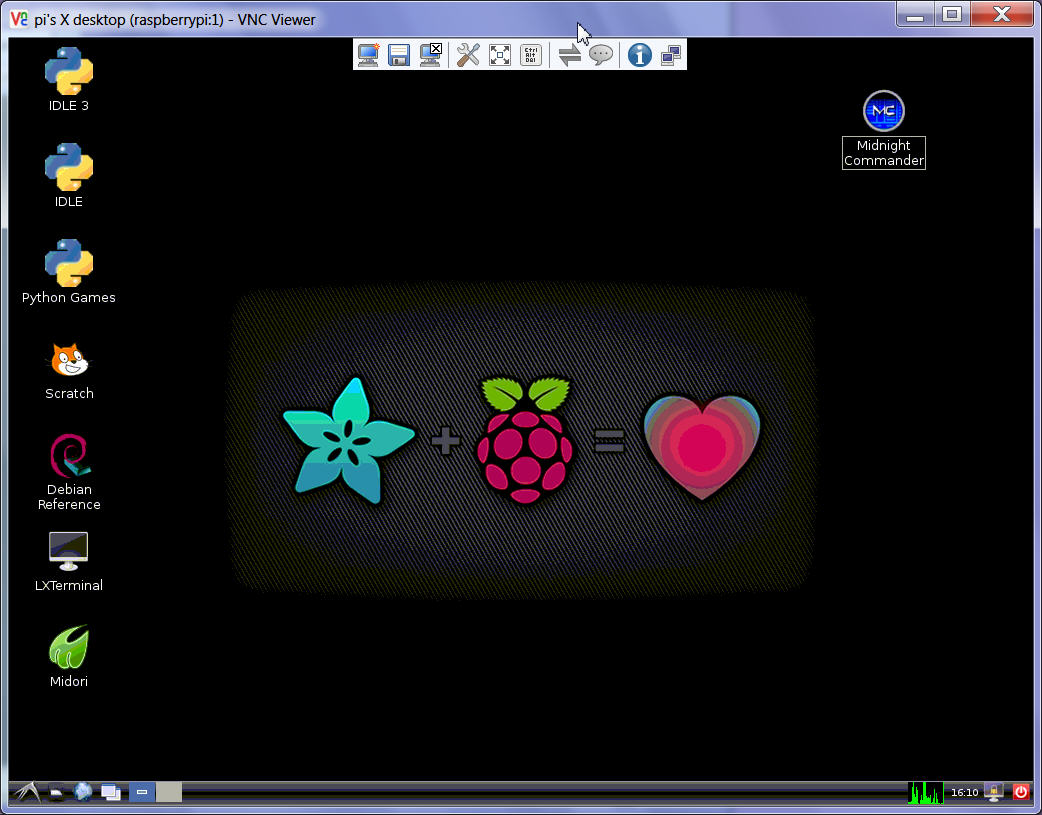Toggle full screen mode in VNC toolbar
1042x815 pixels.
pyautogui.click(x=500, y=55)
